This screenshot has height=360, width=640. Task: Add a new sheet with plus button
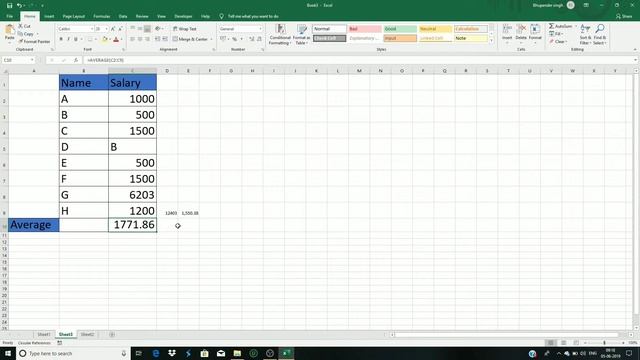pyautogui.click(x=111, y=334)
